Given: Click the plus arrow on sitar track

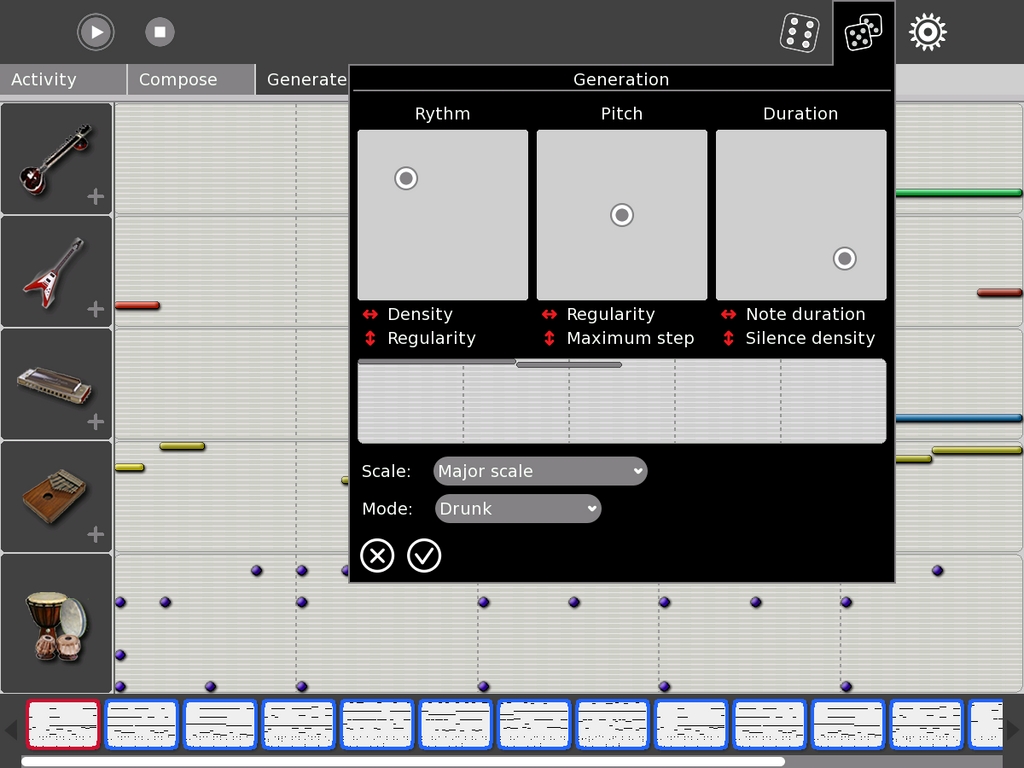Looking at the screenshot, I should (96, 197).
